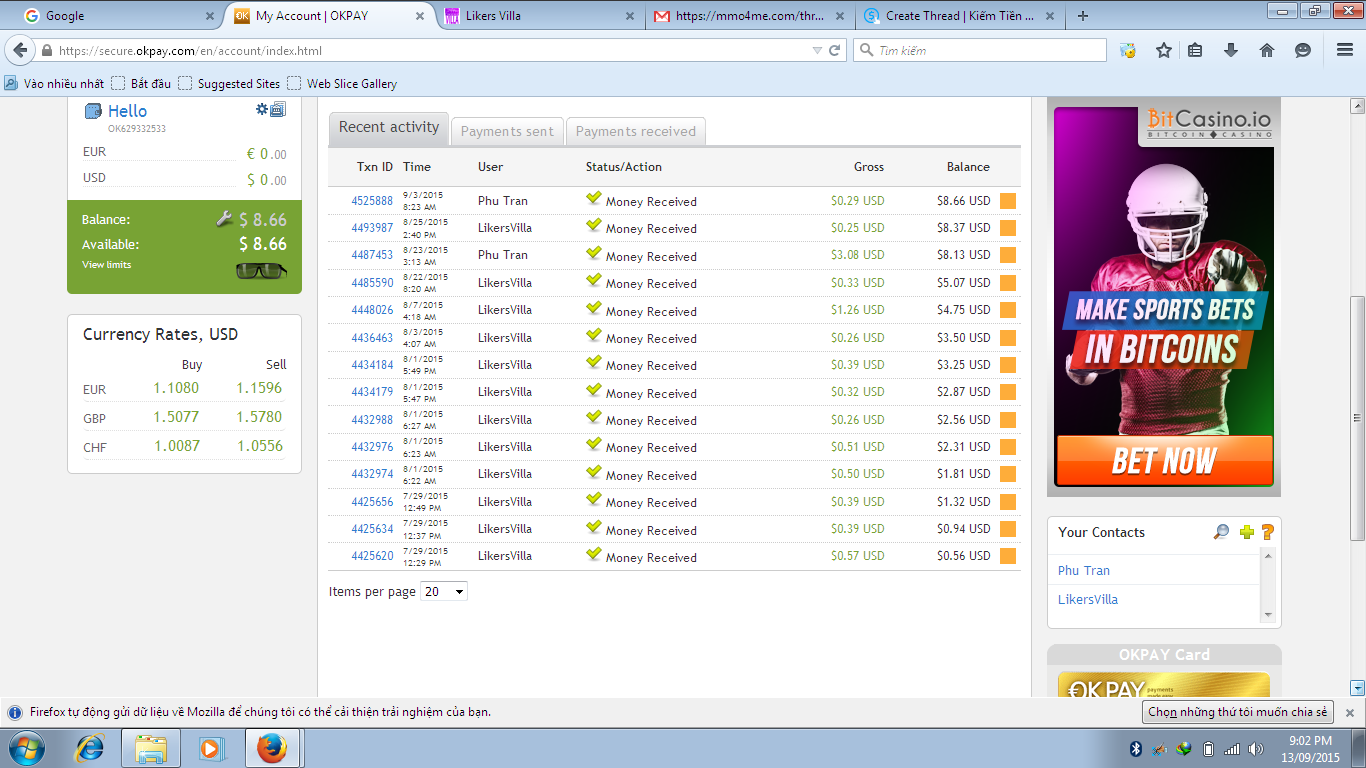Image resolution: width=1366 pixels, height=768 pixels.
Task: Open the Firefox Hello chat smiley icon
Action: point(1302,50)
